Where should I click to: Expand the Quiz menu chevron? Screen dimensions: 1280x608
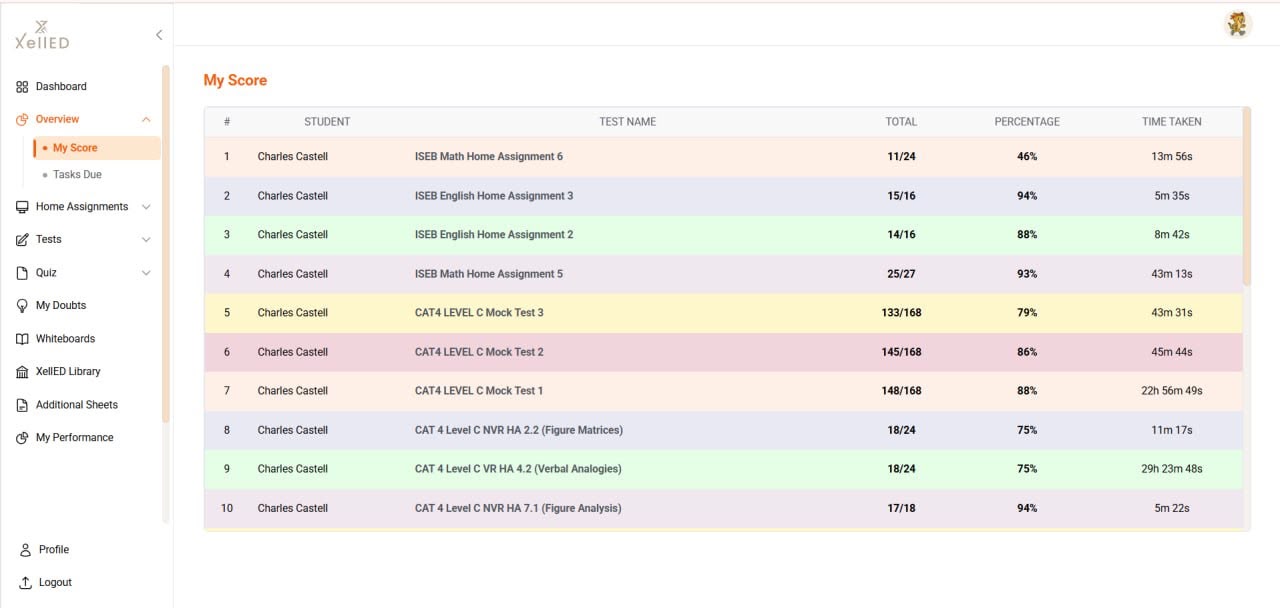coord(146,273)
